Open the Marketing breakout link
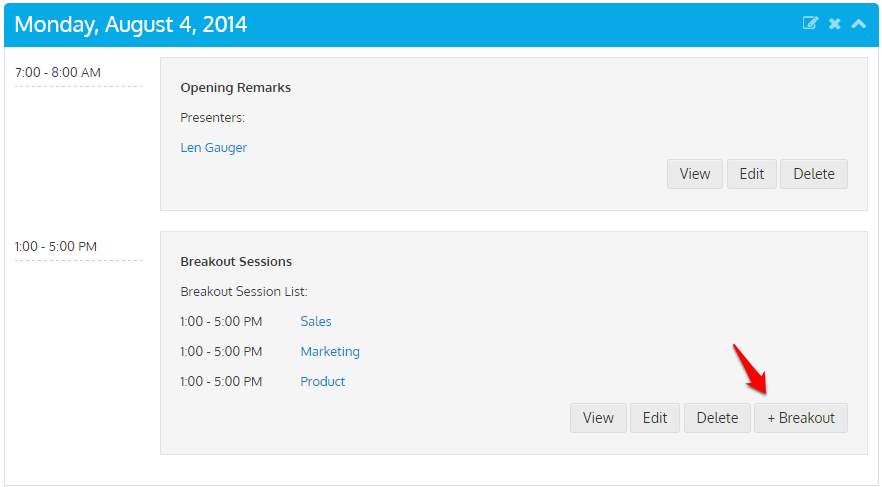The width and height of the screenshot is (882, 487). 330,351
